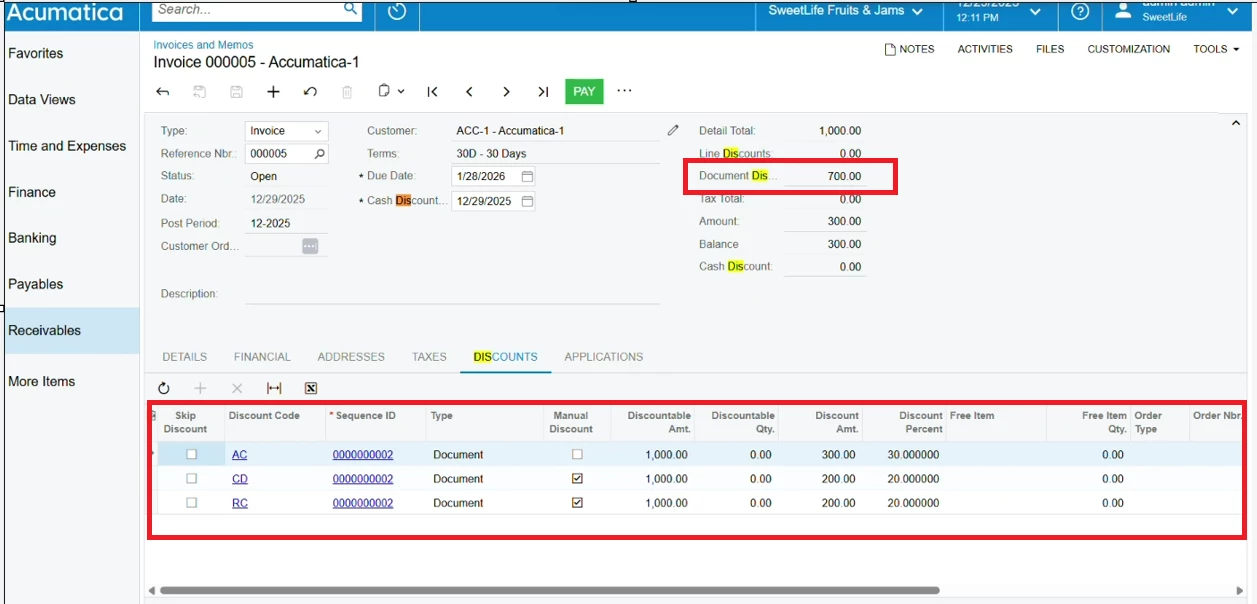The height and width of the screenshot is (604, 1257).
Task: Expand the business date dropdown
Action: click(1035, 12)
